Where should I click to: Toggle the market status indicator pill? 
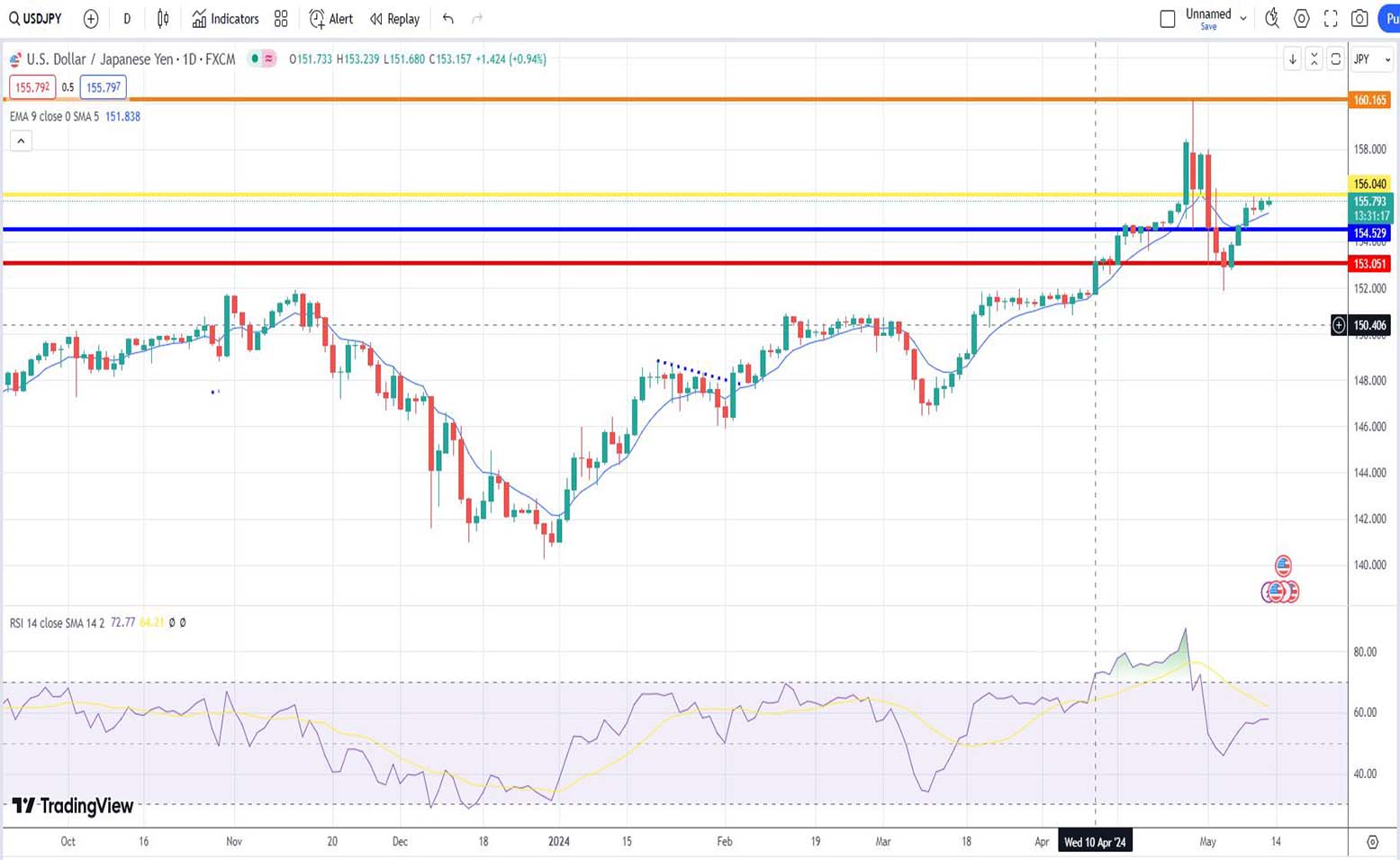262,59
